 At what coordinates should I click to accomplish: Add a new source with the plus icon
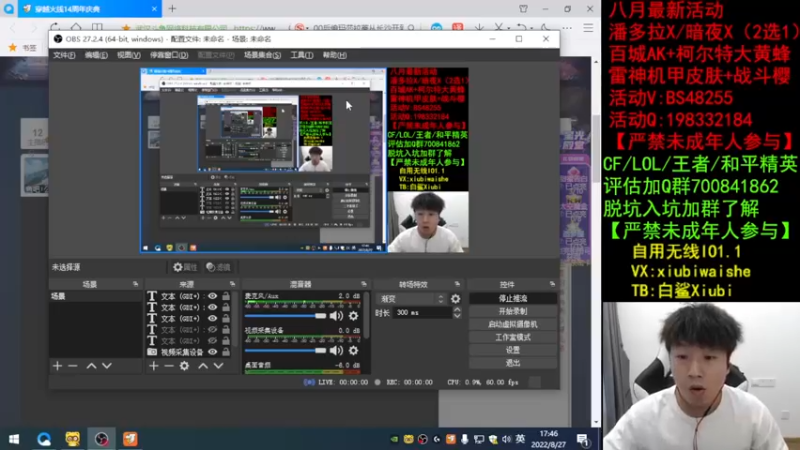154,366
